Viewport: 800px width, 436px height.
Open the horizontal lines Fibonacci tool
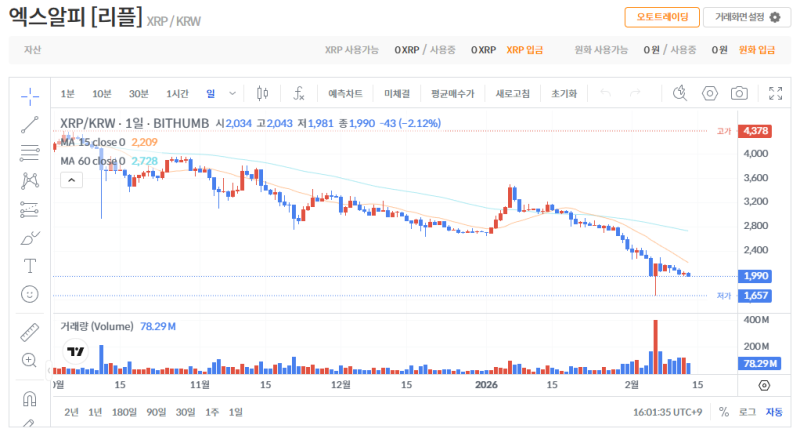(x=30, y=153)
